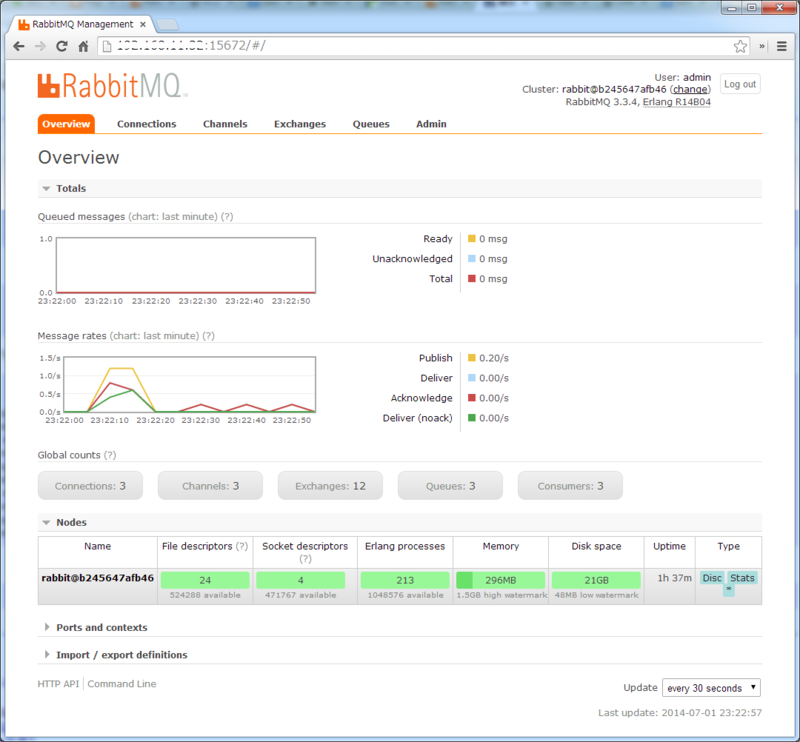Click the Stats node type badge
This screenshot has height=742, width=800.
tap(742, 578)
